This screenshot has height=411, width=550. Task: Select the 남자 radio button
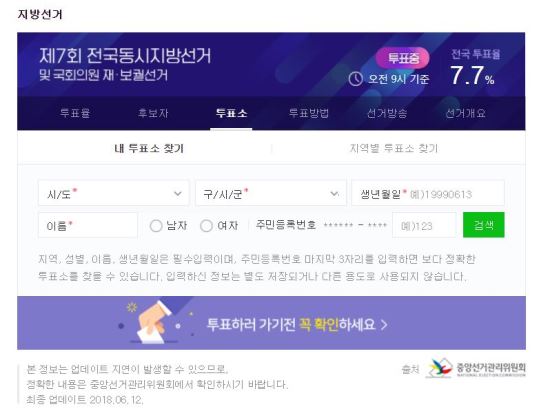(156, 225)
